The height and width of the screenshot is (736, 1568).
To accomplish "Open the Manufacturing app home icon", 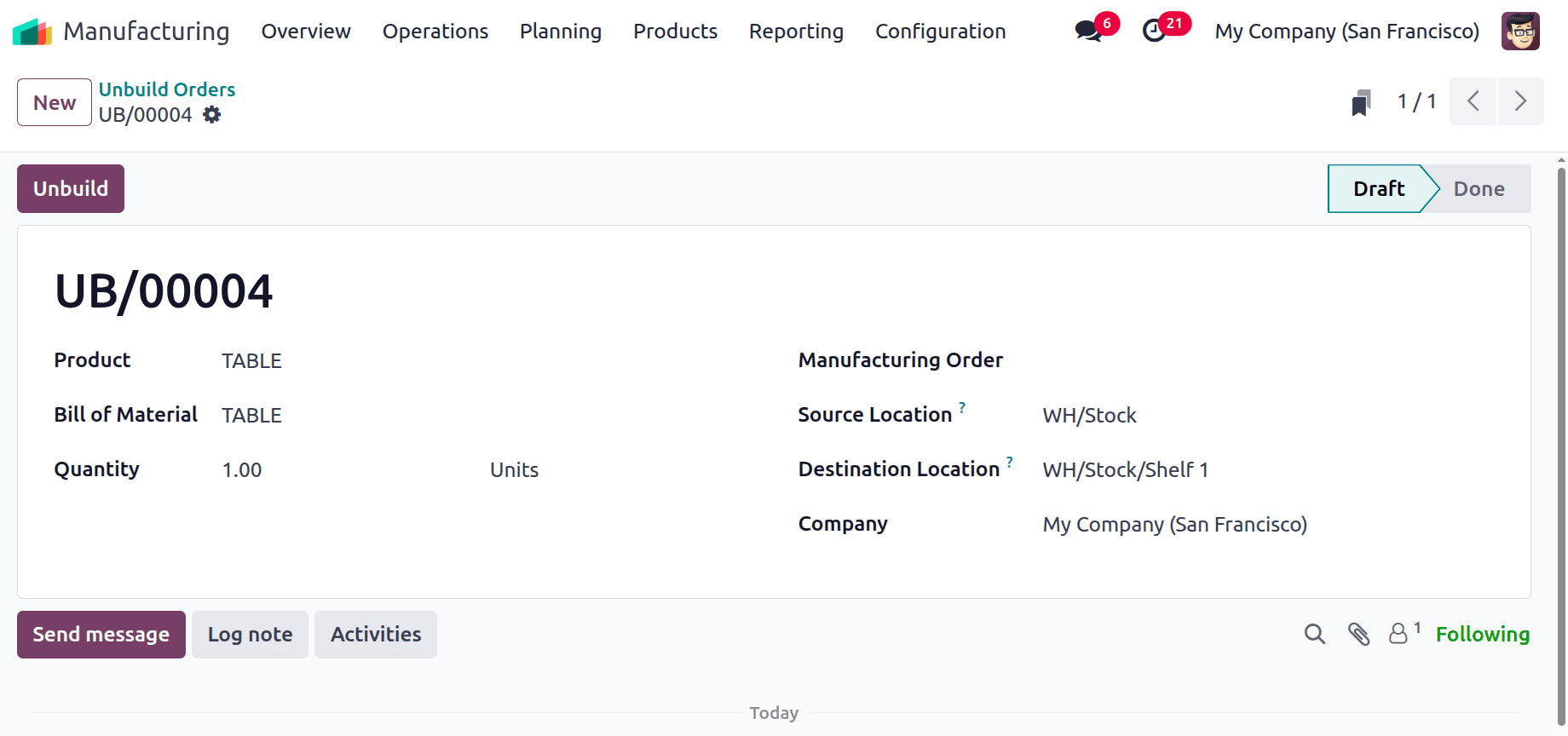I will pos(32,32).
